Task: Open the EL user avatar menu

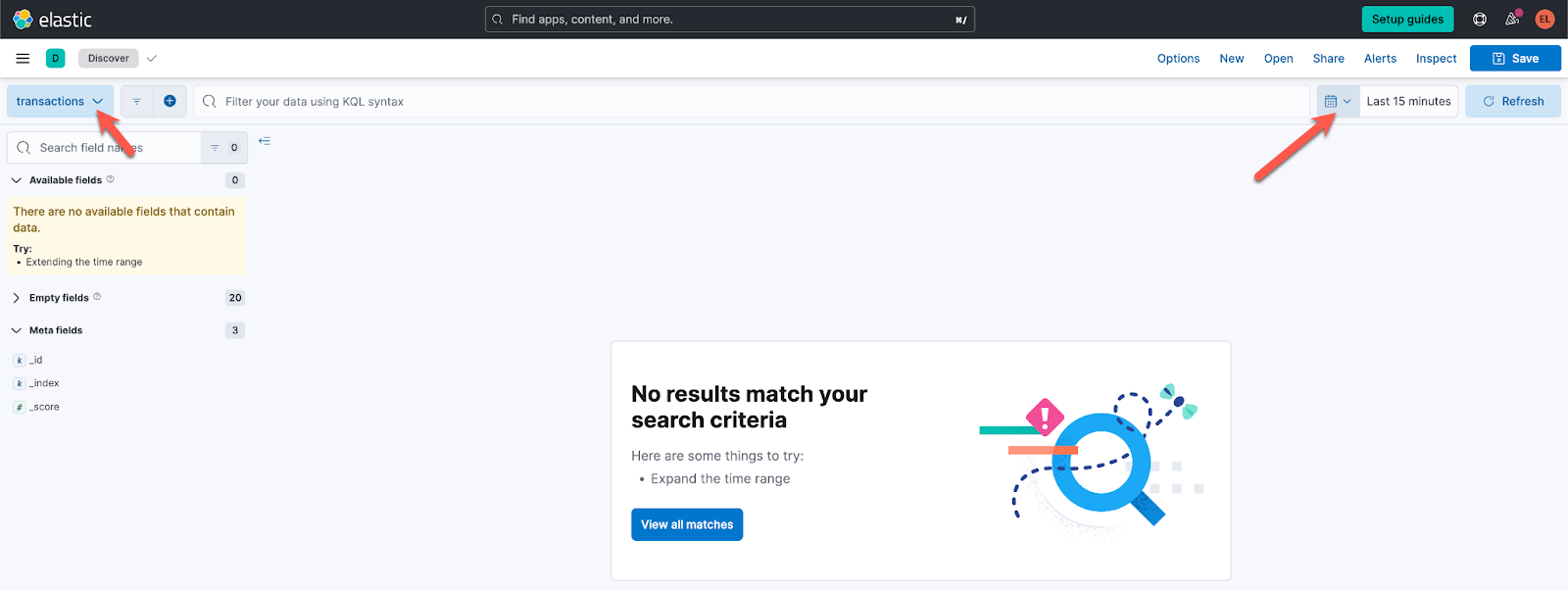Action: [x=1544, y=20]
